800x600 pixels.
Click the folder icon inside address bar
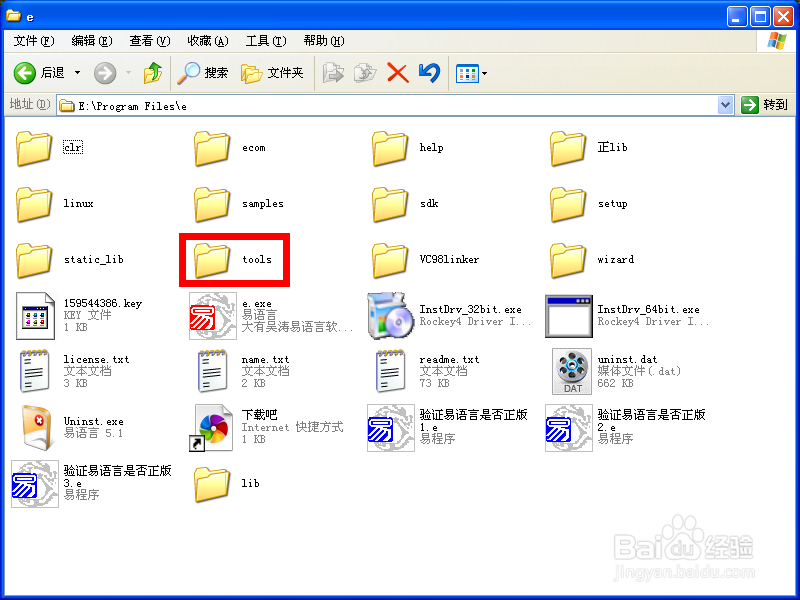(x=67, y=106)
